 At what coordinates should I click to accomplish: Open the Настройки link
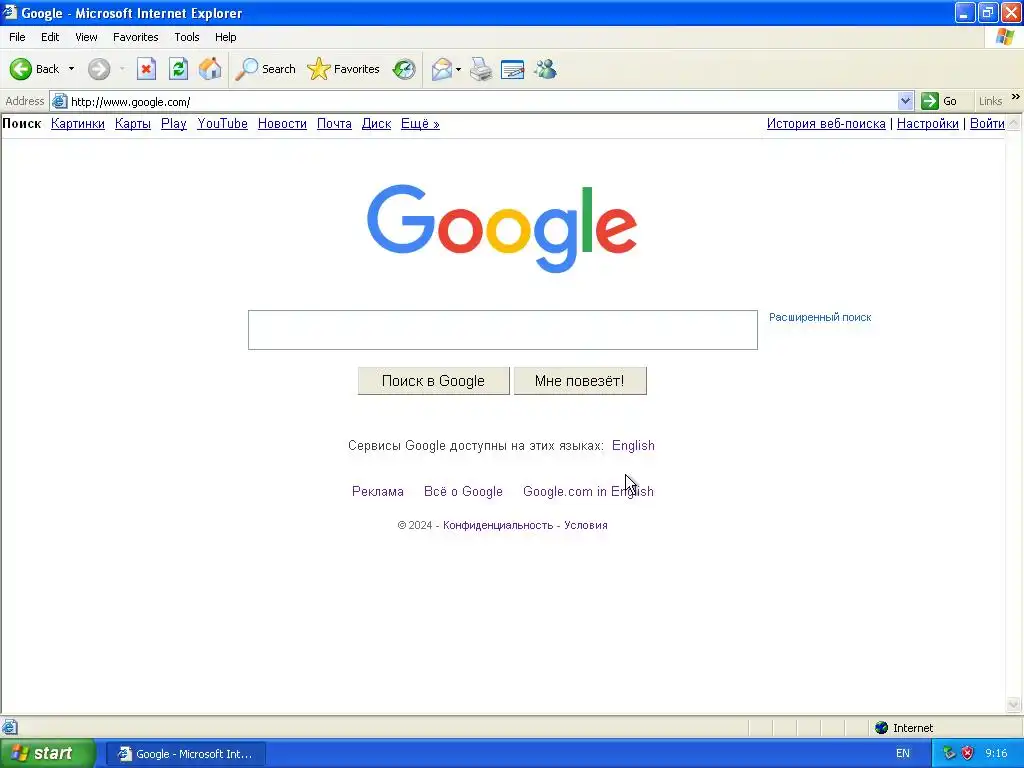[927, 123]
